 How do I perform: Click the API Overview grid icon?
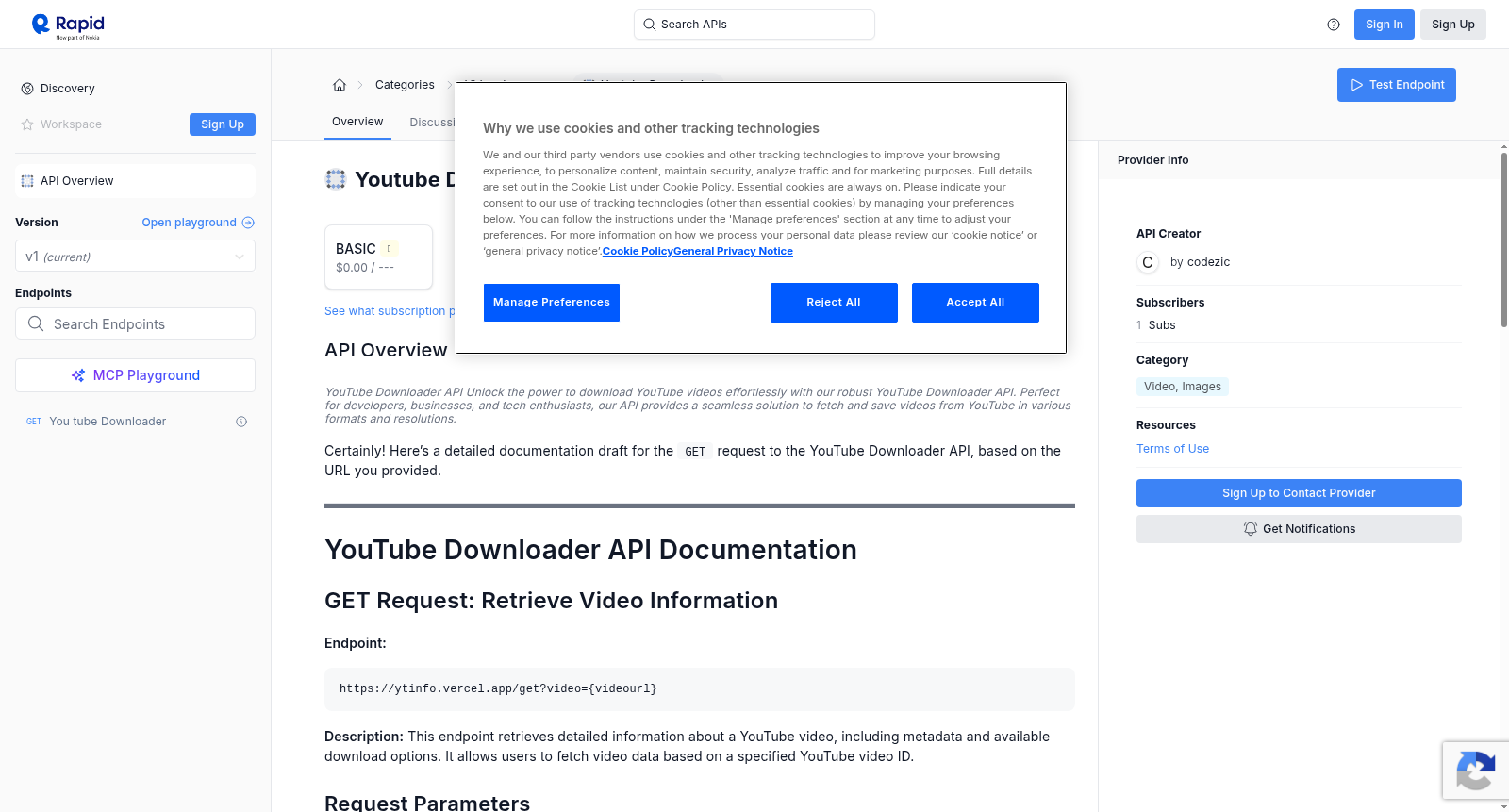click(27, 181)
